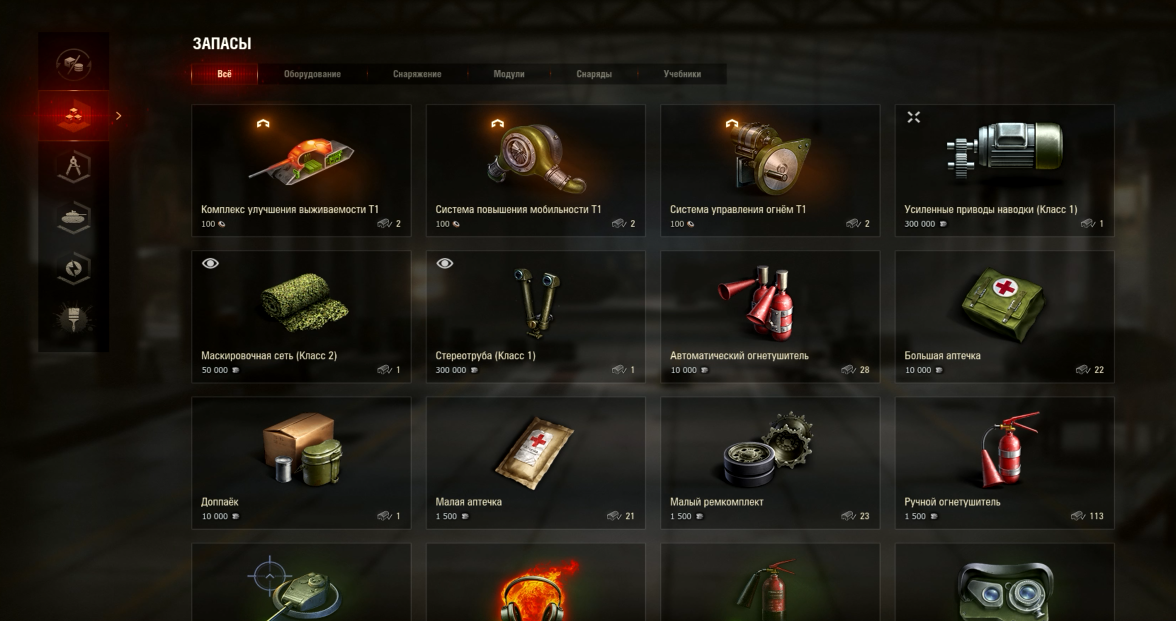Switch to the Оборудование tab
The height and width of the screenshot is (621, 1176).
click(312, 74)
